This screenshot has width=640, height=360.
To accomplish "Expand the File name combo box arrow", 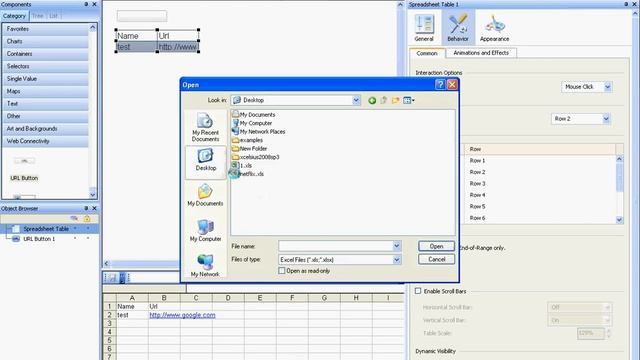I will (x=396, y=246).
